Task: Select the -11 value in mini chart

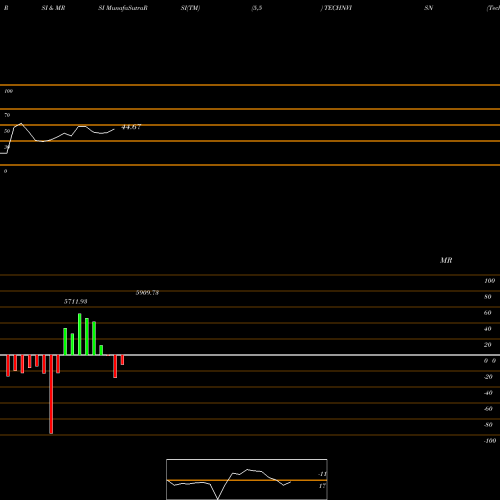Action: coord(322,474)
